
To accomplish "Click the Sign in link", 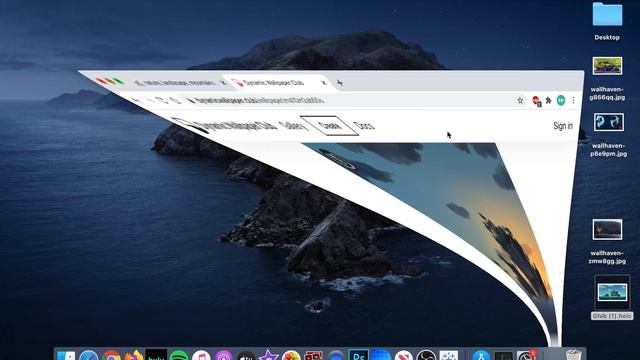I will coord(563,126).
